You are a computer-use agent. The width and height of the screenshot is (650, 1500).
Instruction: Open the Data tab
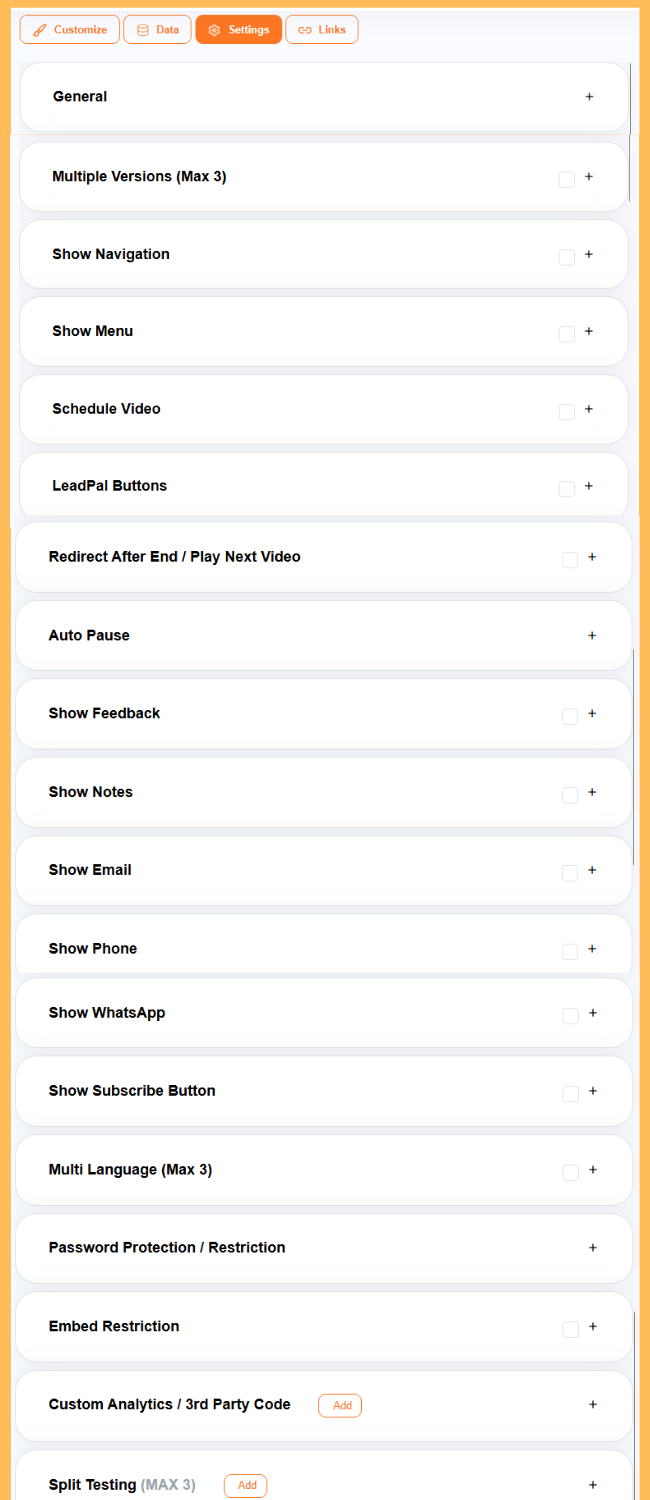(157, 30)
